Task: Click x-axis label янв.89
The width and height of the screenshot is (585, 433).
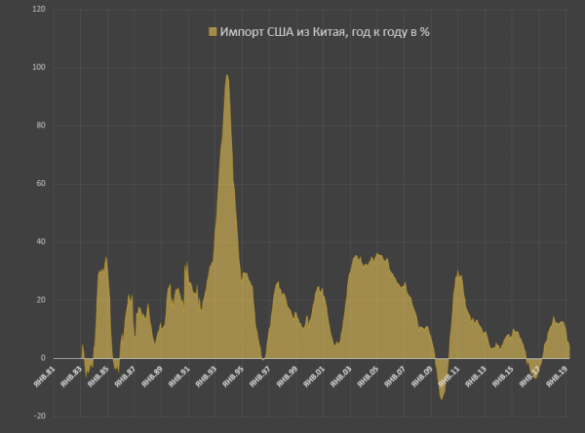Action: click(x=152, y=377)
